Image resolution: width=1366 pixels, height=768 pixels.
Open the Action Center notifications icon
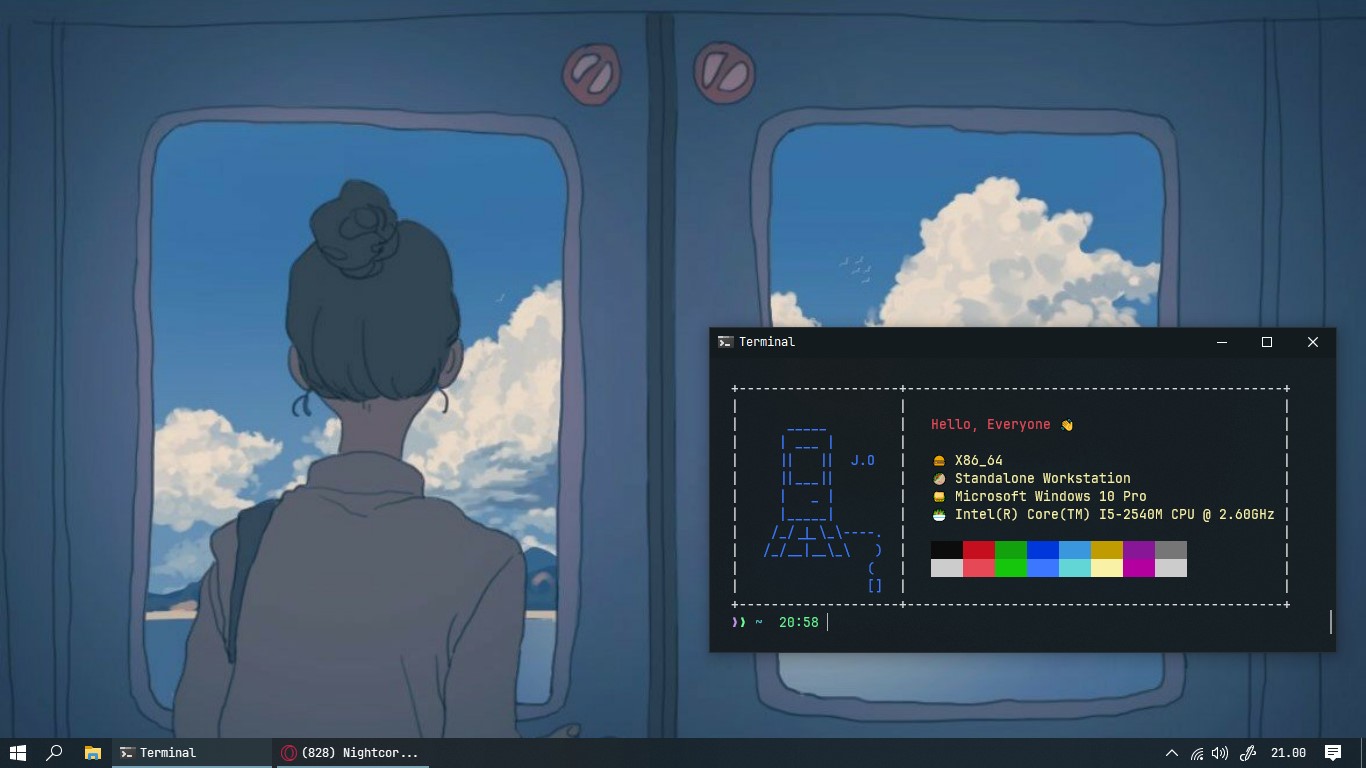click(1333, 753)
